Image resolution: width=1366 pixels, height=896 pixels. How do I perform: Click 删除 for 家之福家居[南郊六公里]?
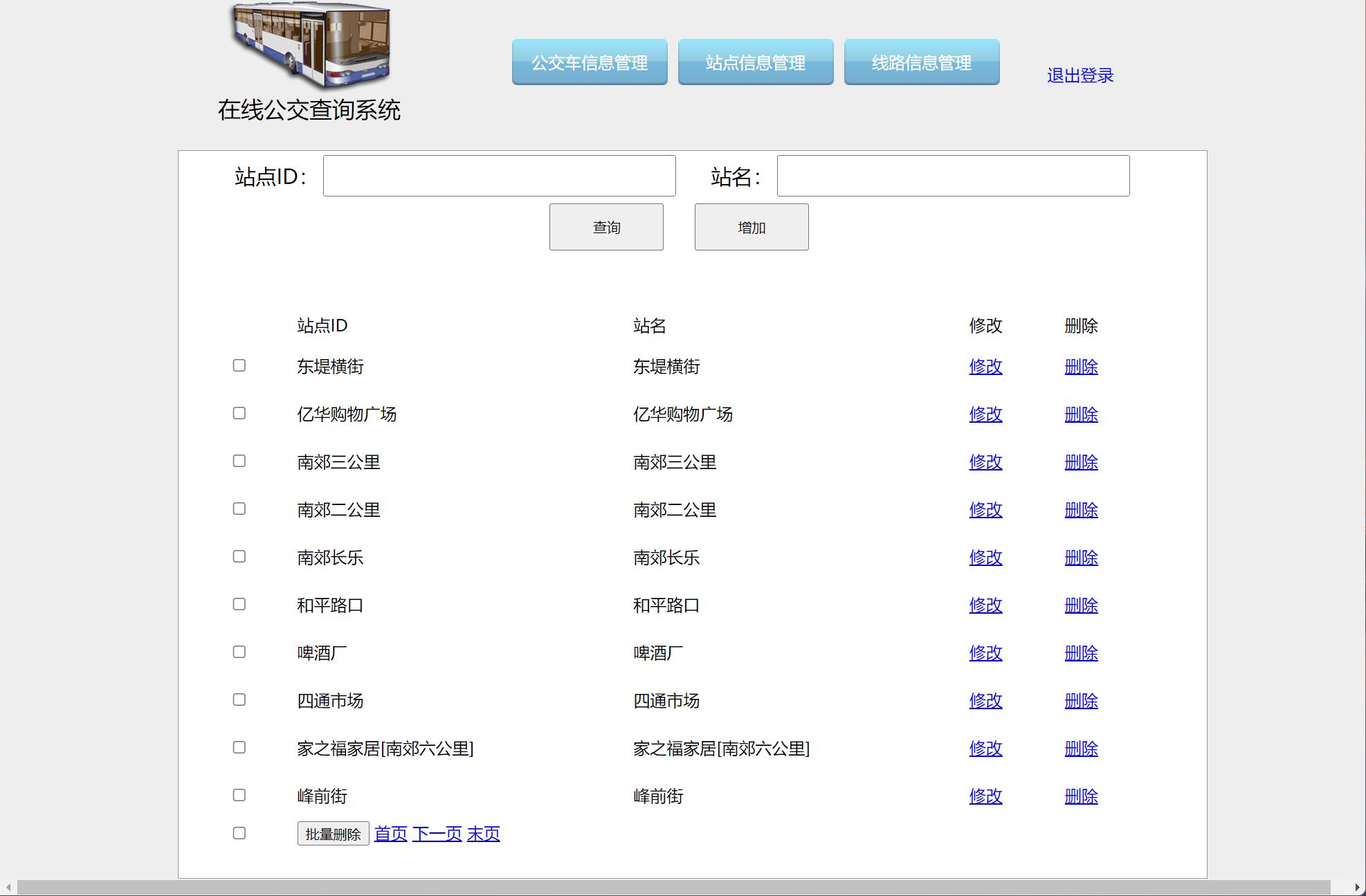click(1082, 749)
